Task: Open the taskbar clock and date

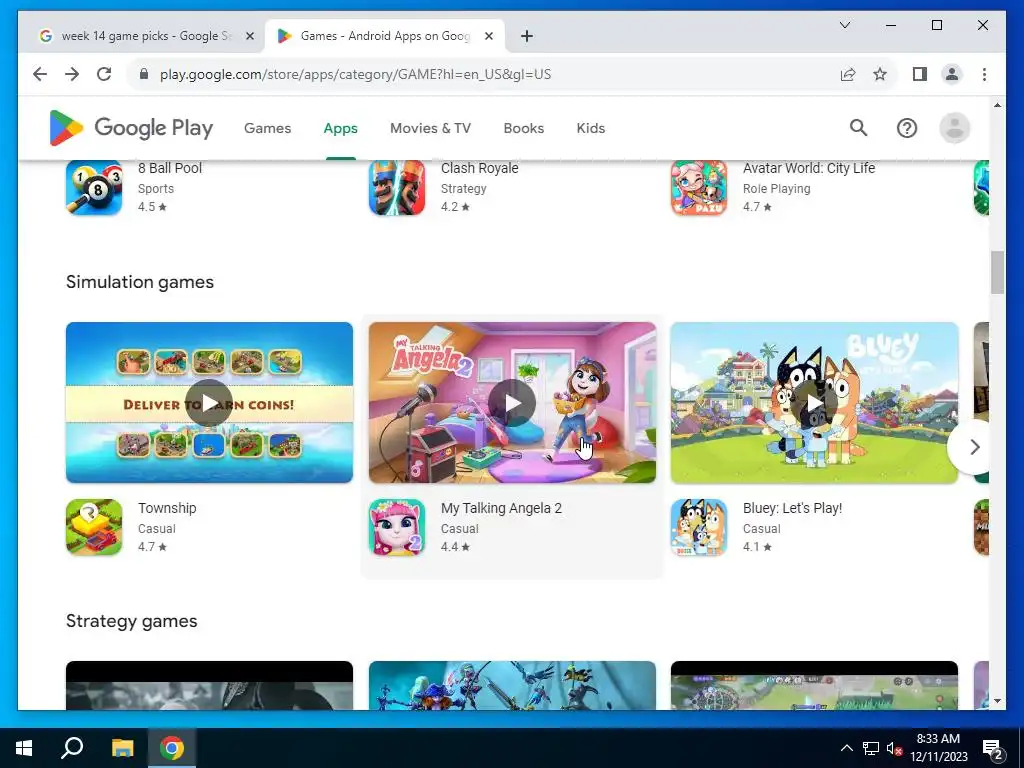Action: point(938,748)
